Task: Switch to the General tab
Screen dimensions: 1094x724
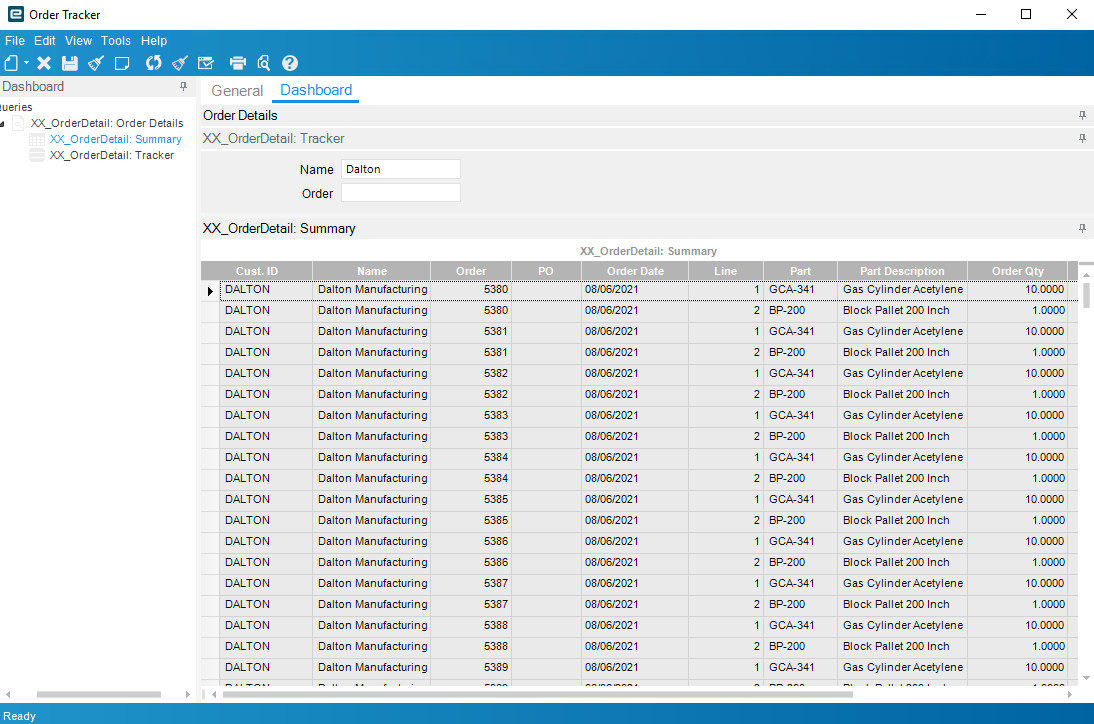Action: [x=237, y=90]
